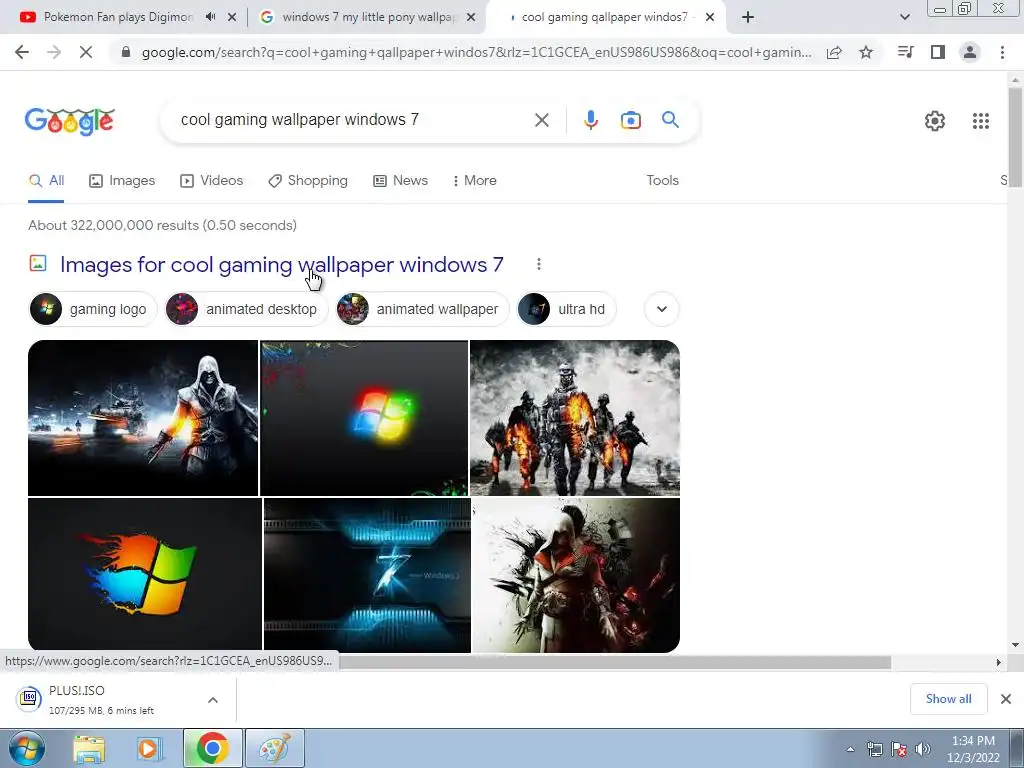Open the red-white assassin artwork thumbnail
This screenshot has height=768, width=1024.
coord(576,575)
